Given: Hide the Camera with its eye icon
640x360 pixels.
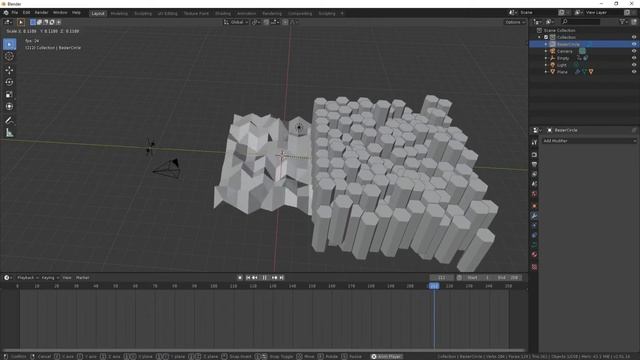Looking at the screenshot, I should click(634, 51).
